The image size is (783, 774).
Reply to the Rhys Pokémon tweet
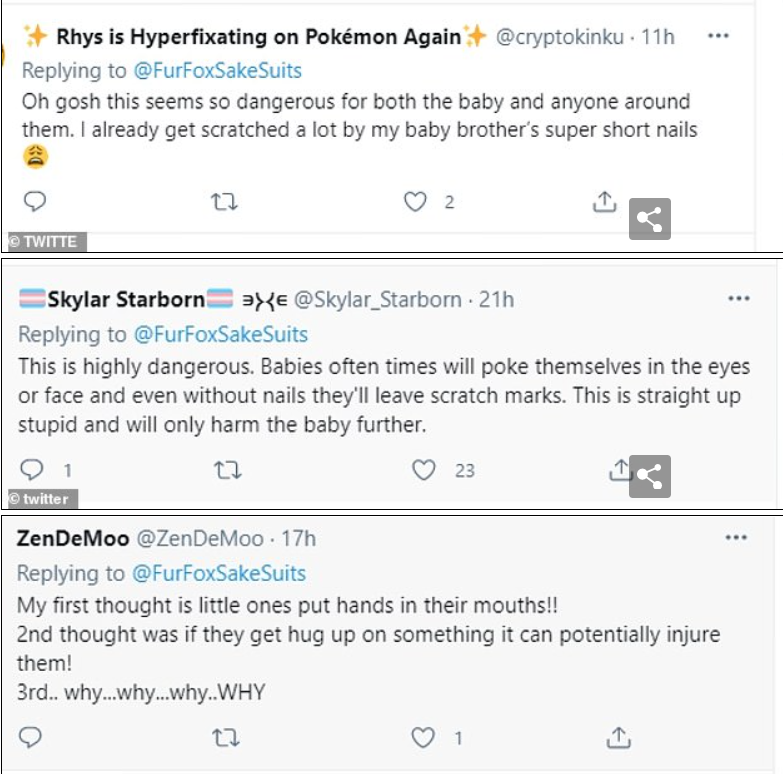tap(34, 202)
